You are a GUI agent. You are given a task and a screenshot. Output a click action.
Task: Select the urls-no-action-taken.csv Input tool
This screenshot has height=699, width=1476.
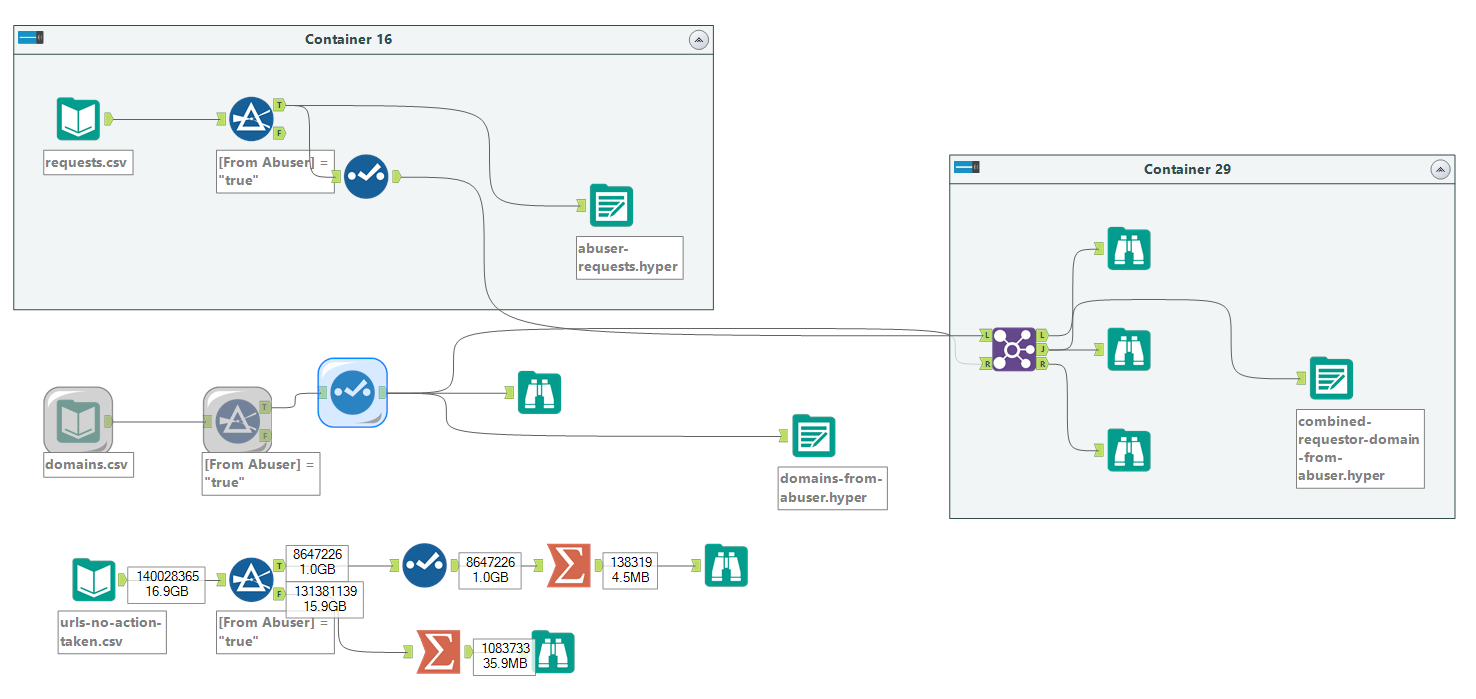pos(94,578)
